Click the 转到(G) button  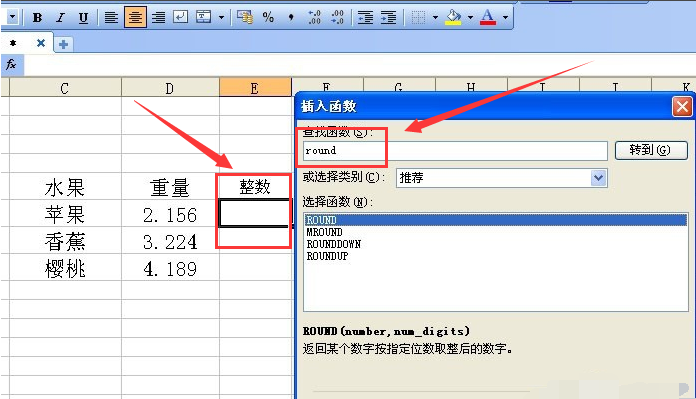(651, 150)
